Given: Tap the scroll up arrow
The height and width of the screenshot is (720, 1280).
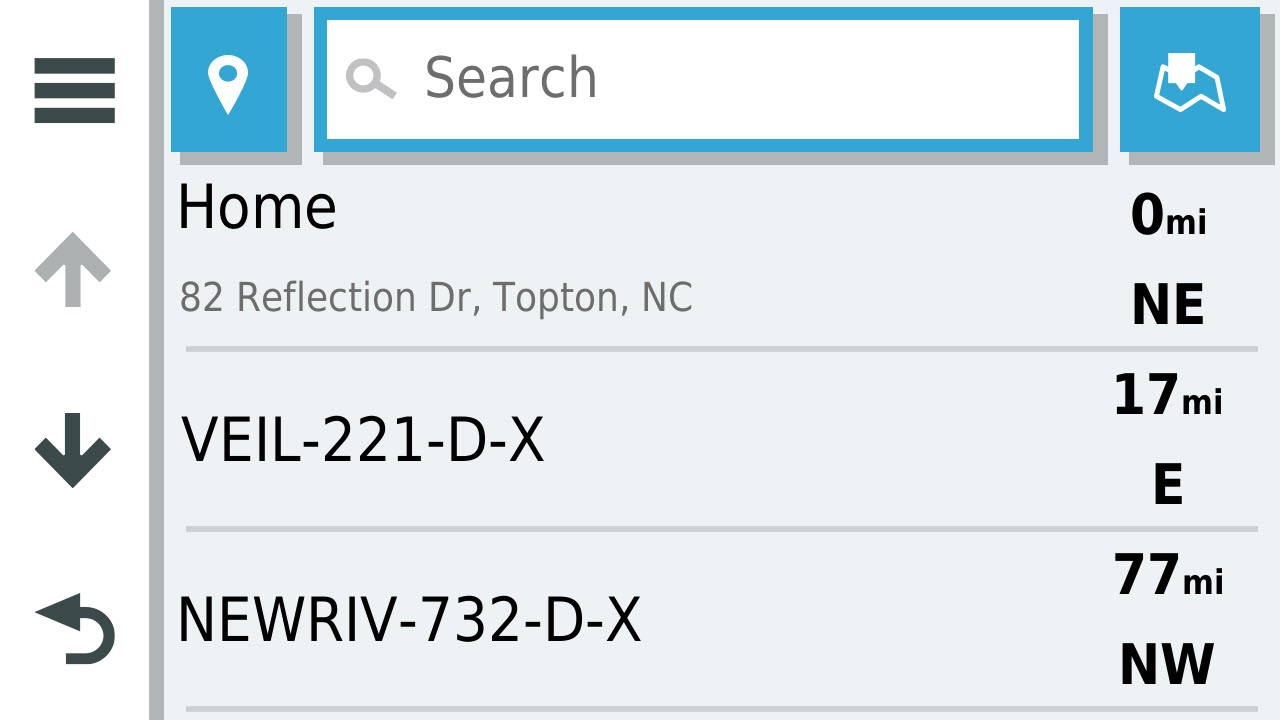Looking at the screenshot, I should tap(72, 270).
